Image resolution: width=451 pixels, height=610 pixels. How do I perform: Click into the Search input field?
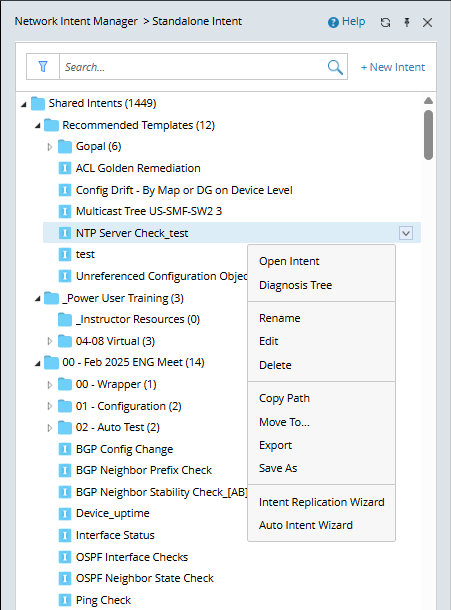(194, 67)
